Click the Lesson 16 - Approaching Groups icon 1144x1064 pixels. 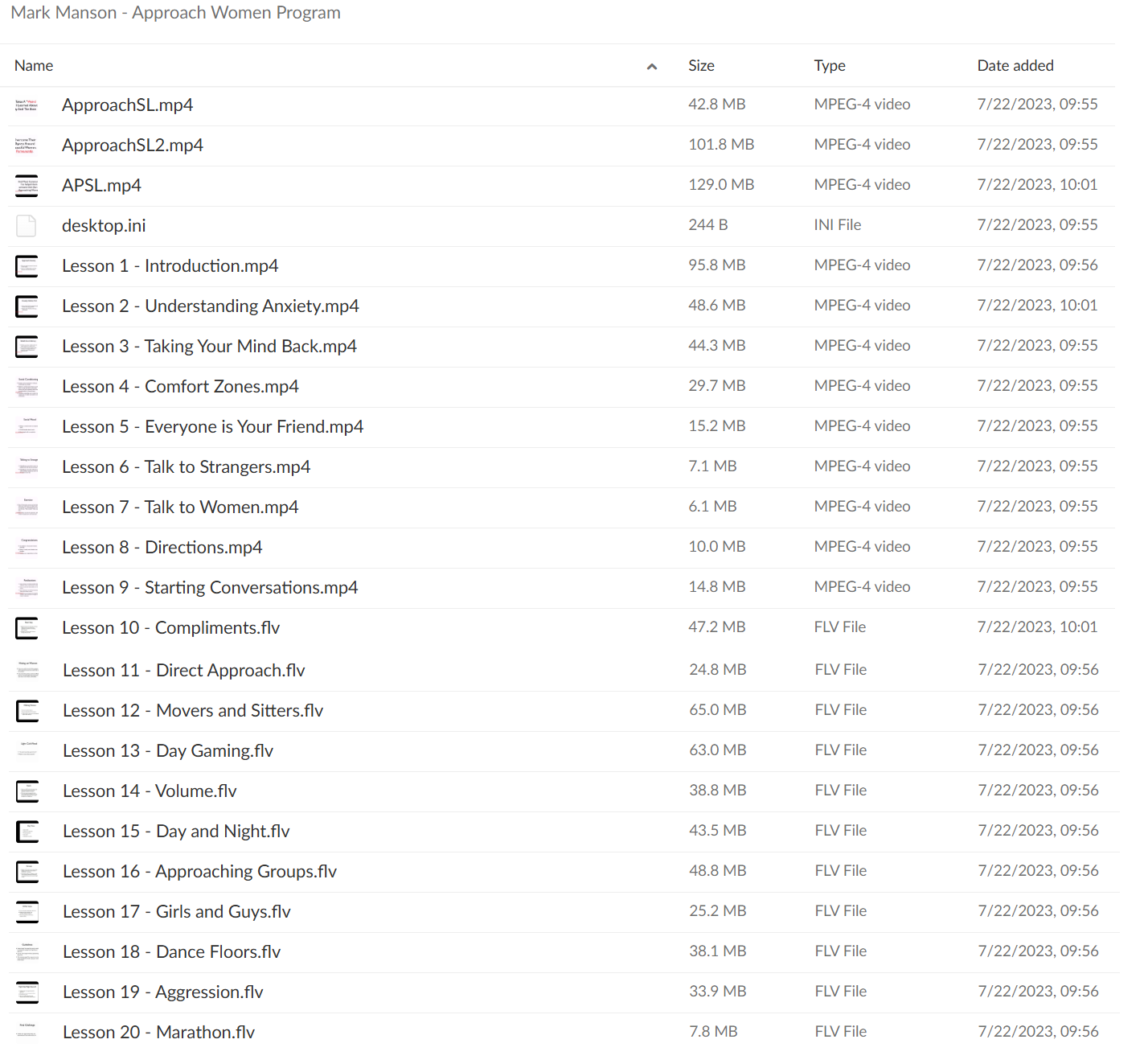tap(27, 872)
